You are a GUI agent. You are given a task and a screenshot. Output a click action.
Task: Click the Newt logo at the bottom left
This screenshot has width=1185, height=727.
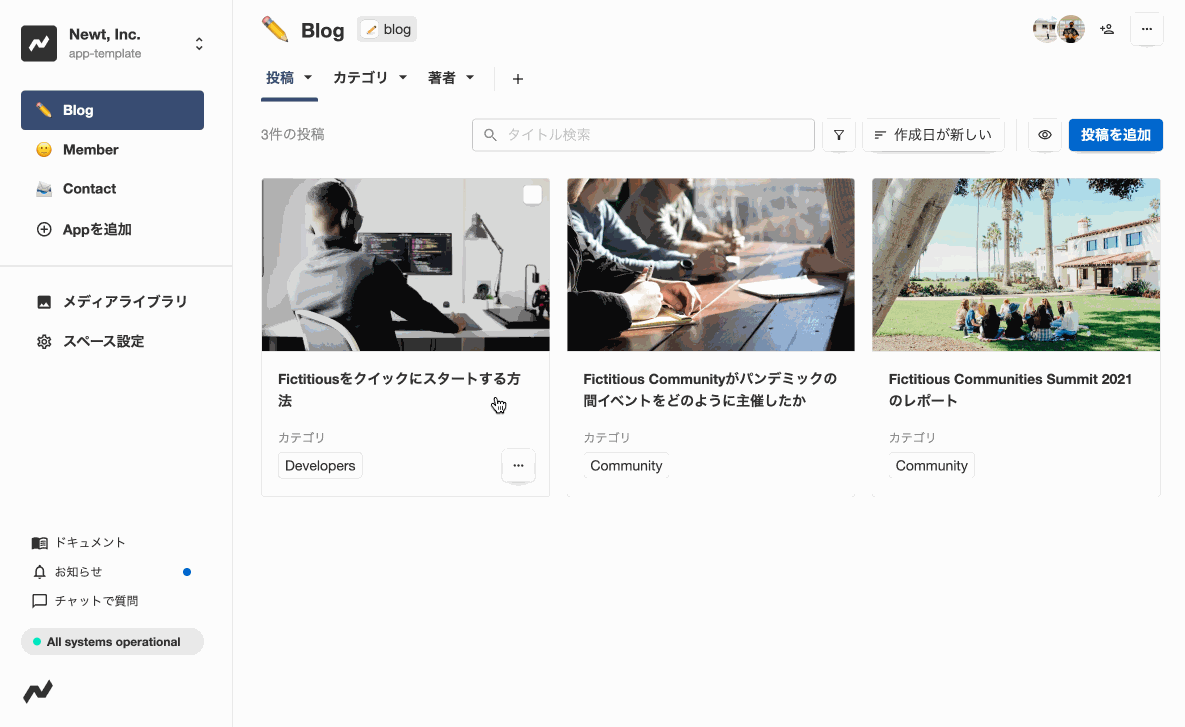38,692
